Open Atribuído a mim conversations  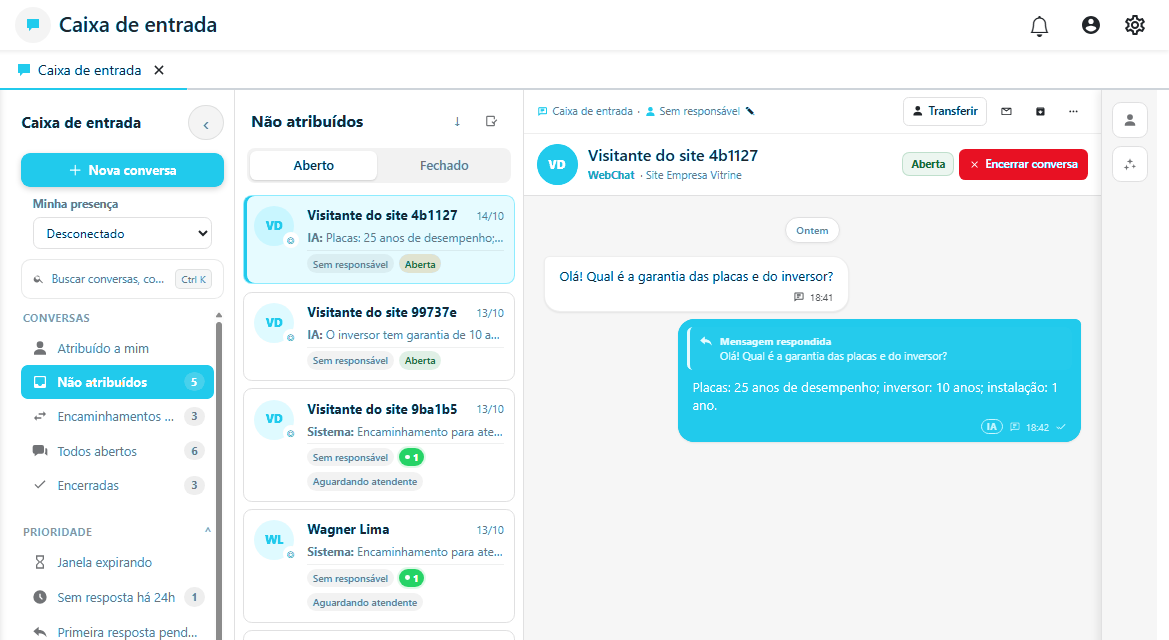pyautogui.click(x=117, y=348)
